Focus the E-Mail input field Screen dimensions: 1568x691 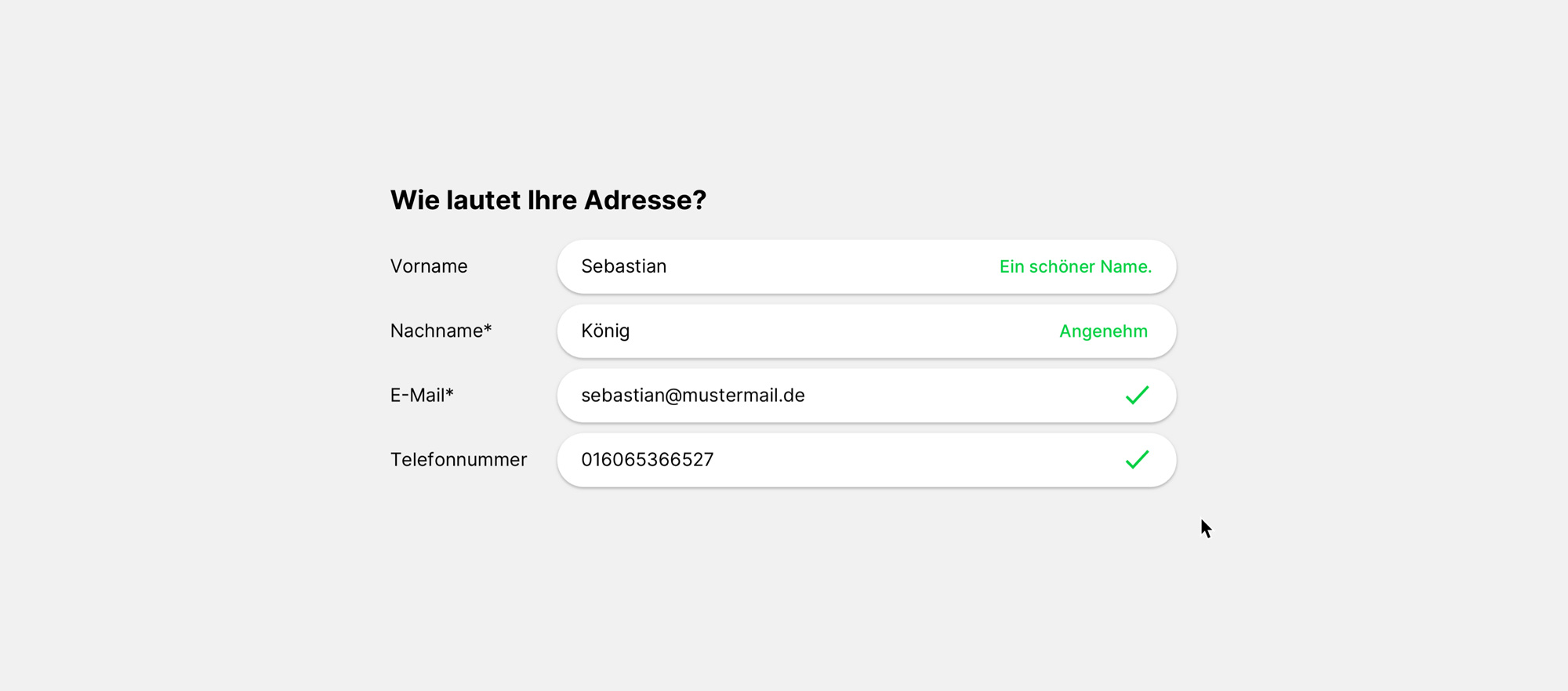pos(941,396)
